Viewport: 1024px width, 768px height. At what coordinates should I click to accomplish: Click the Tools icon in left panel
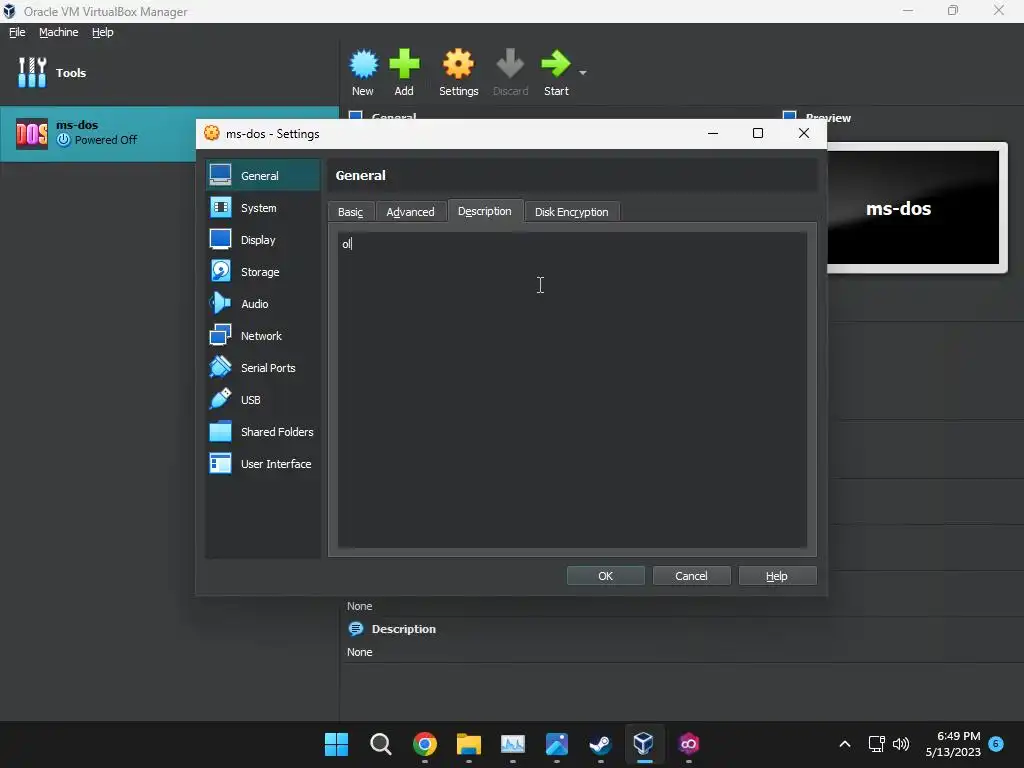pos(32,72)
